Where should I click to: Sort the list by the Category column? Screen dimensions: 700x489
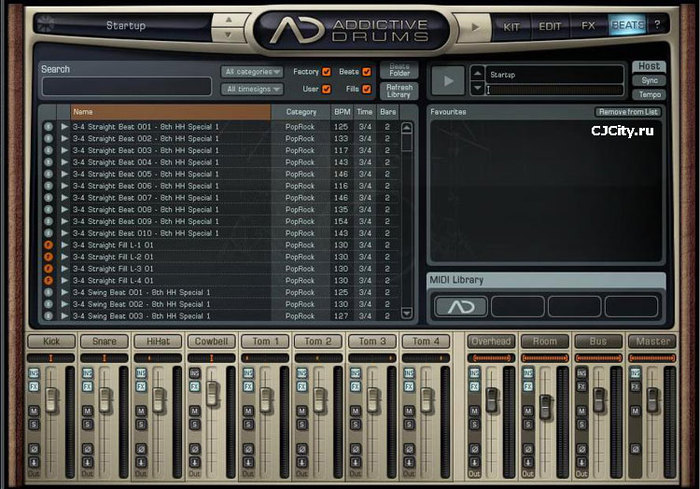[x=301, y=112]
